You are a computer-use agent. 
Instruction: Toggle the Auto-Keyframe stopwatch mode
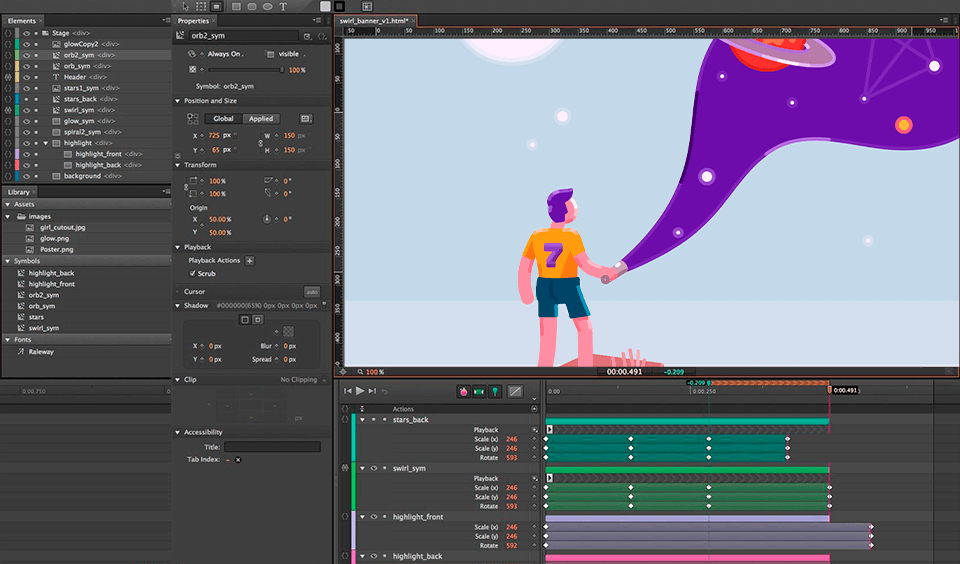tap(463, 391)
